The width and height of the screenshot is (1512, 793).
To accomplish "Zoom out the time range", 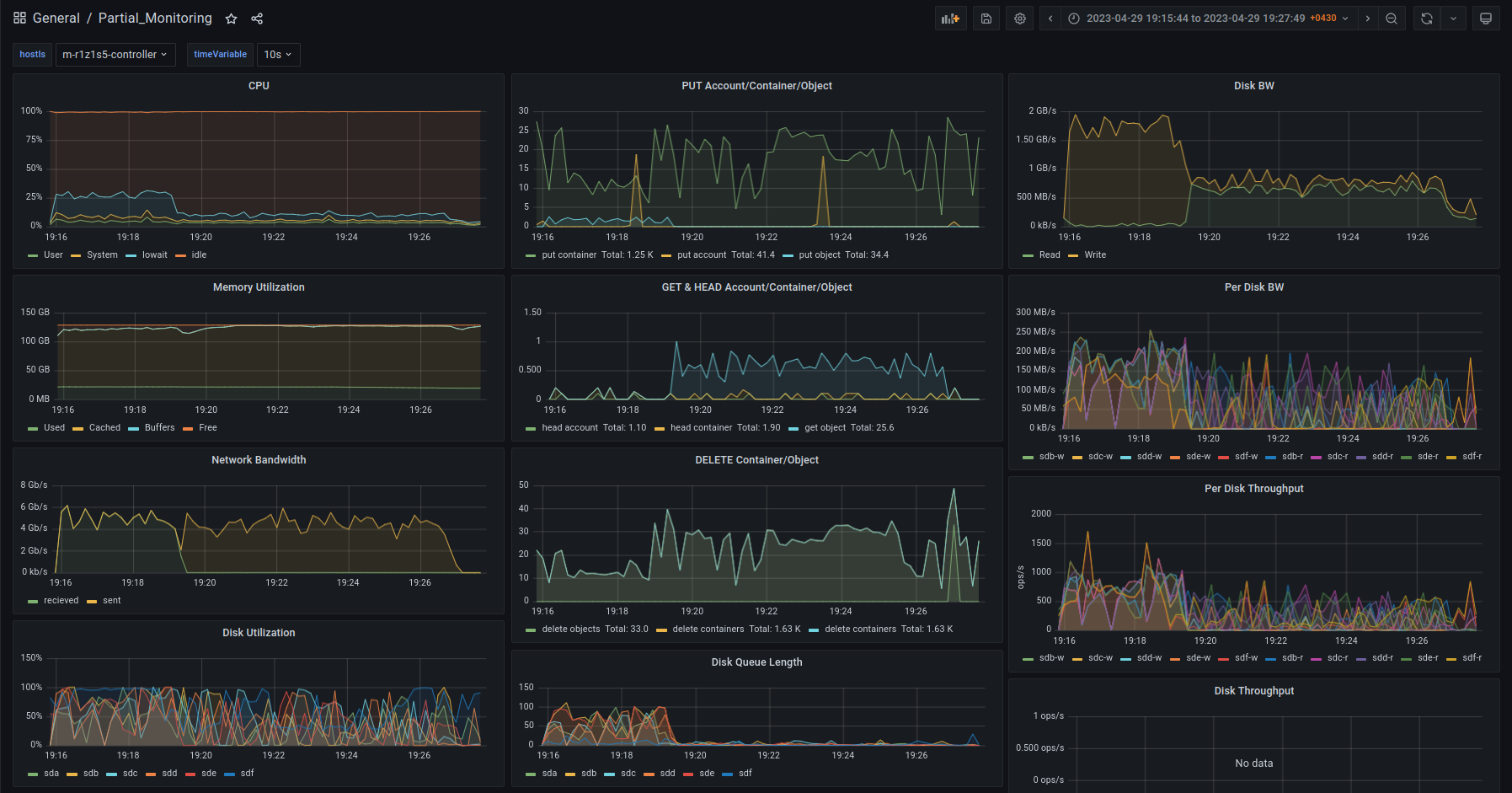I will 1392,19.
